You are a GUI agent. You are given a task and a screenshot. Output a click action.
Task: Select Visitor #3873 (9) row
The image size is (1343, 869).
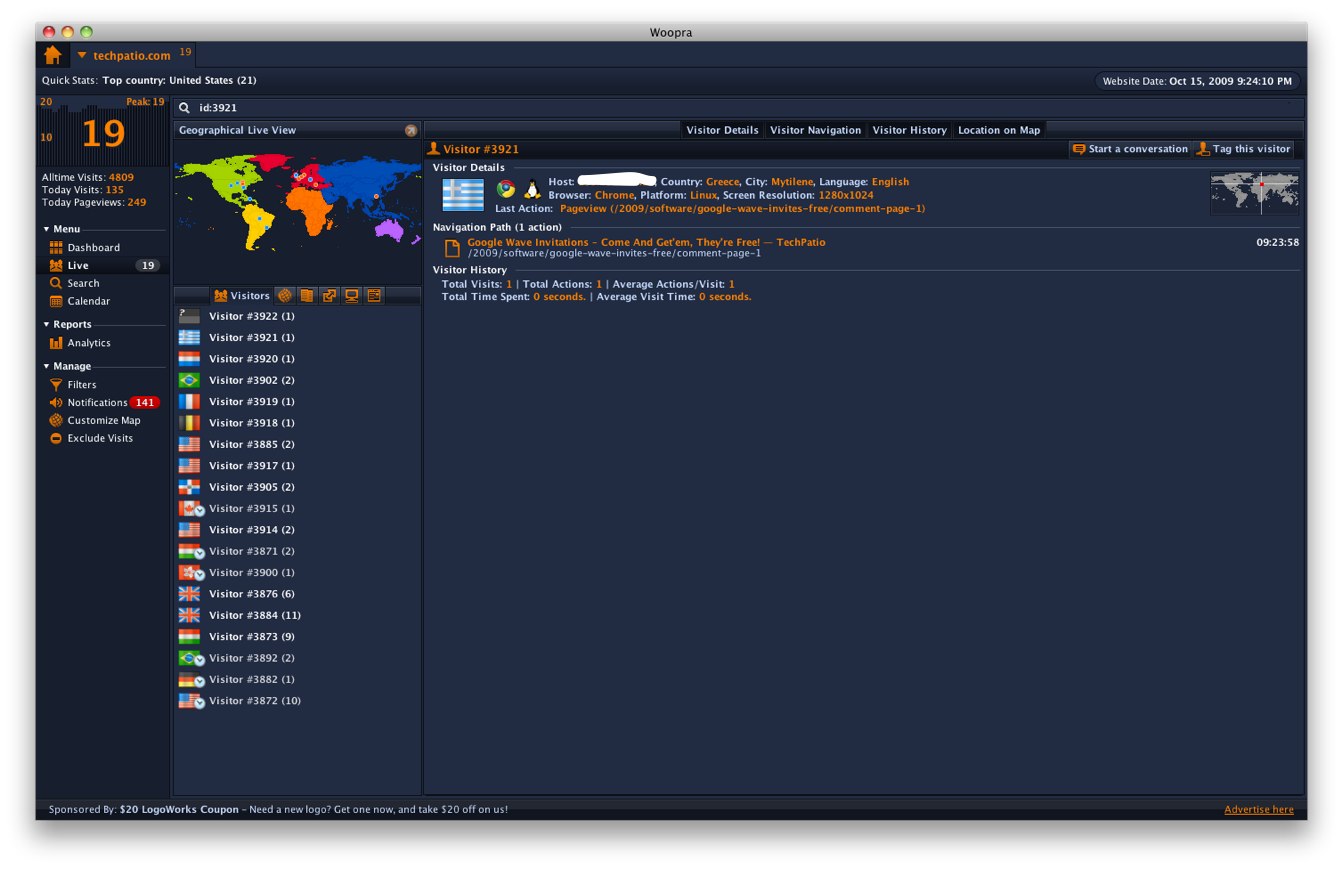[x=297, y=637]
